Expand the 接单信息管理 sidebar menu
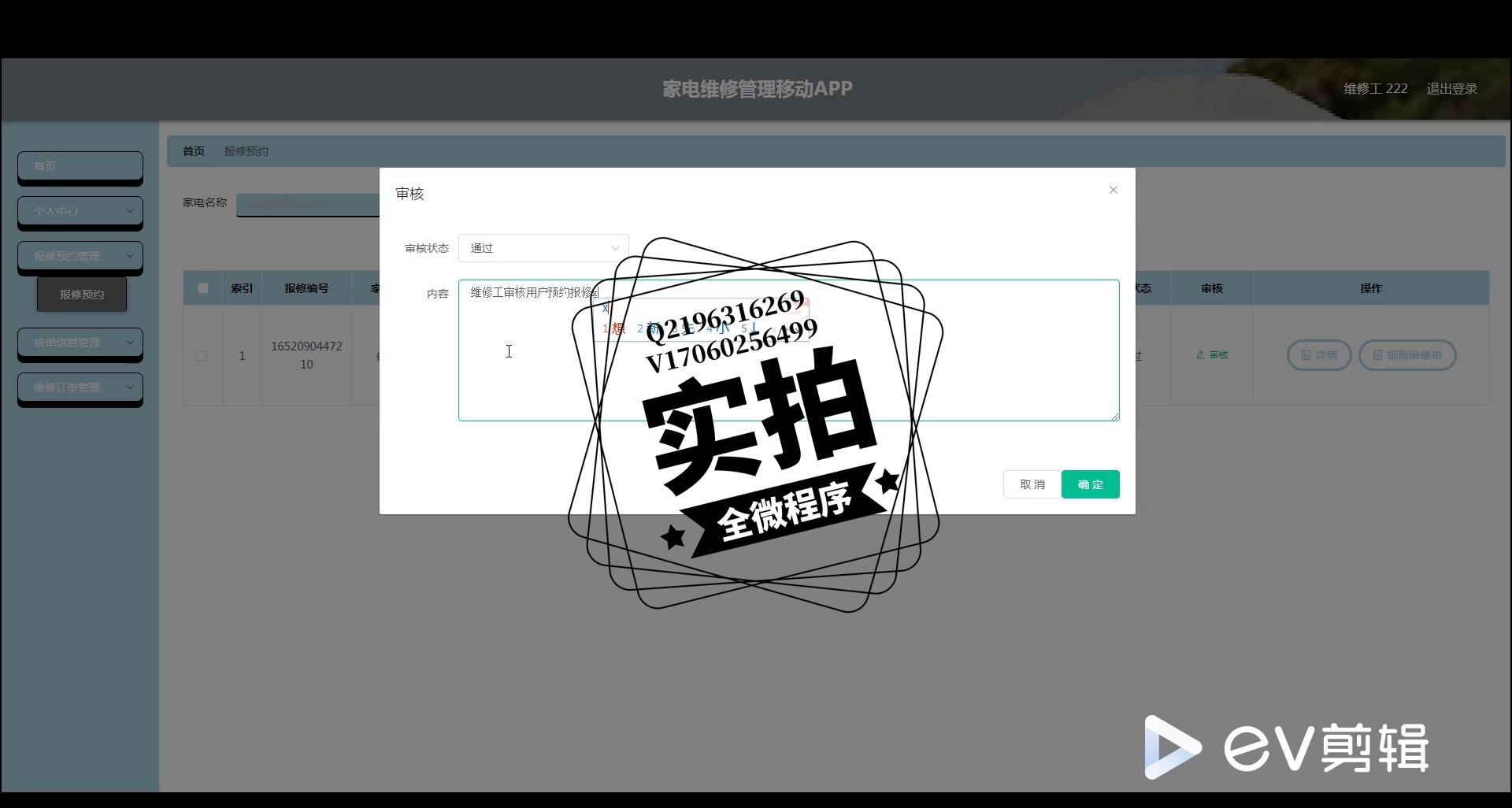 80,343
